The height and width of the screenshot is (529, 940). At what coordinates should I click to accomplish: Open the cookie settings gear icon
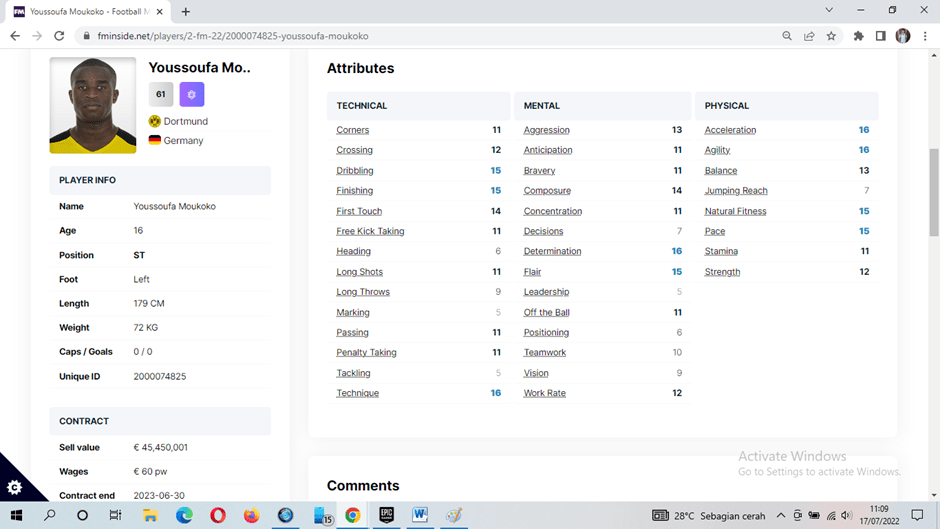(x=14, y=487)
